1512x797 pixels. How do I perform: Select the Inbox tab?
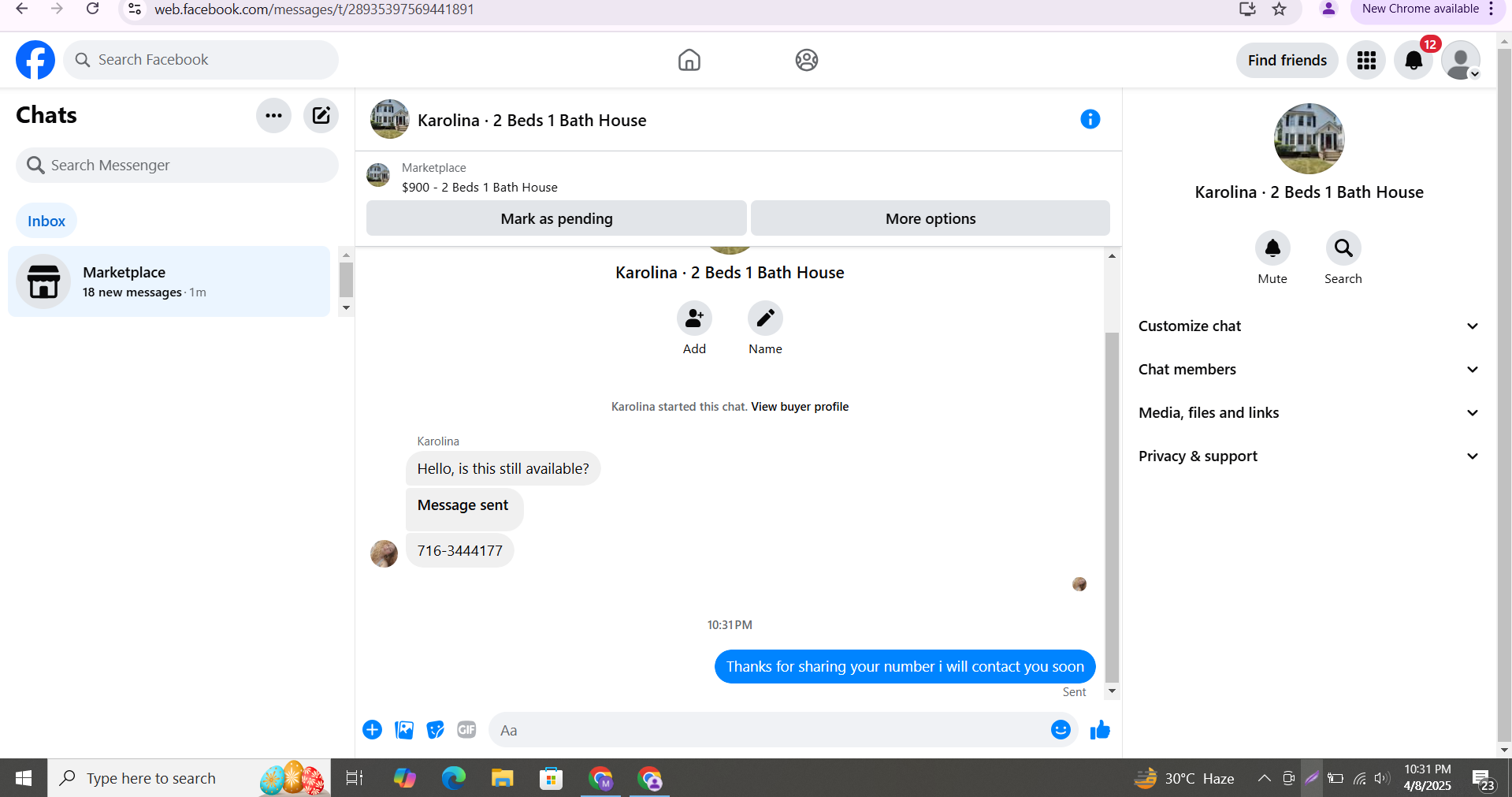(46, 221)
